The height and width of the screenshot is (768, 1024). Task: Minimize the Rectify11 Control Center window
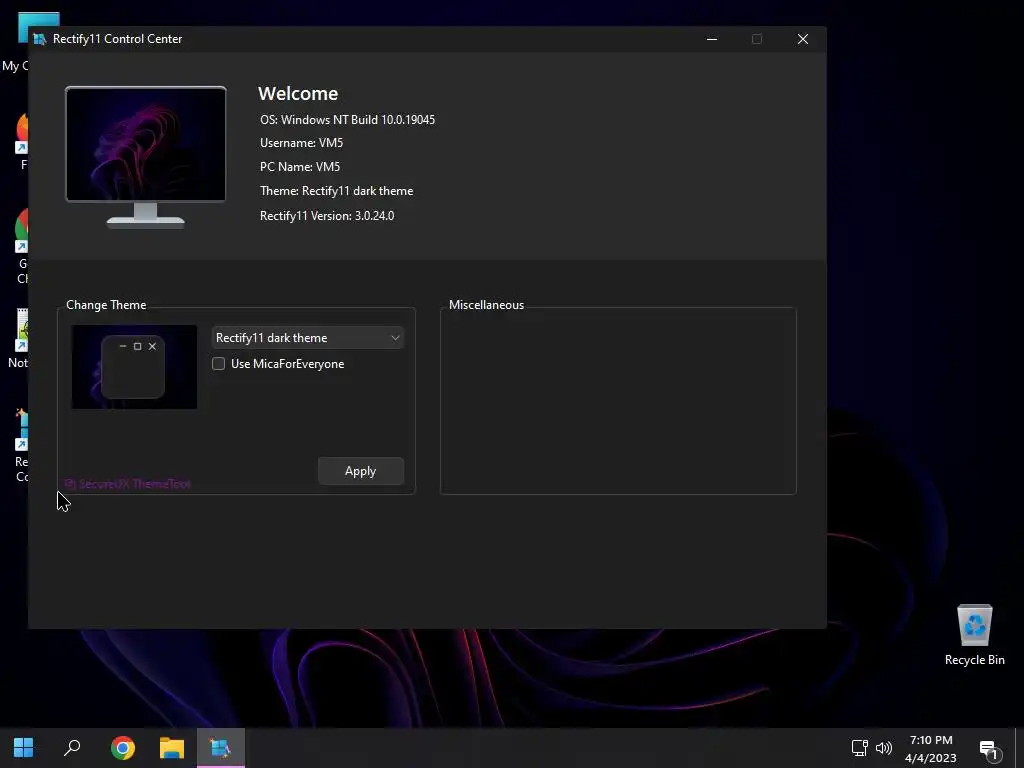coord(712,39)
